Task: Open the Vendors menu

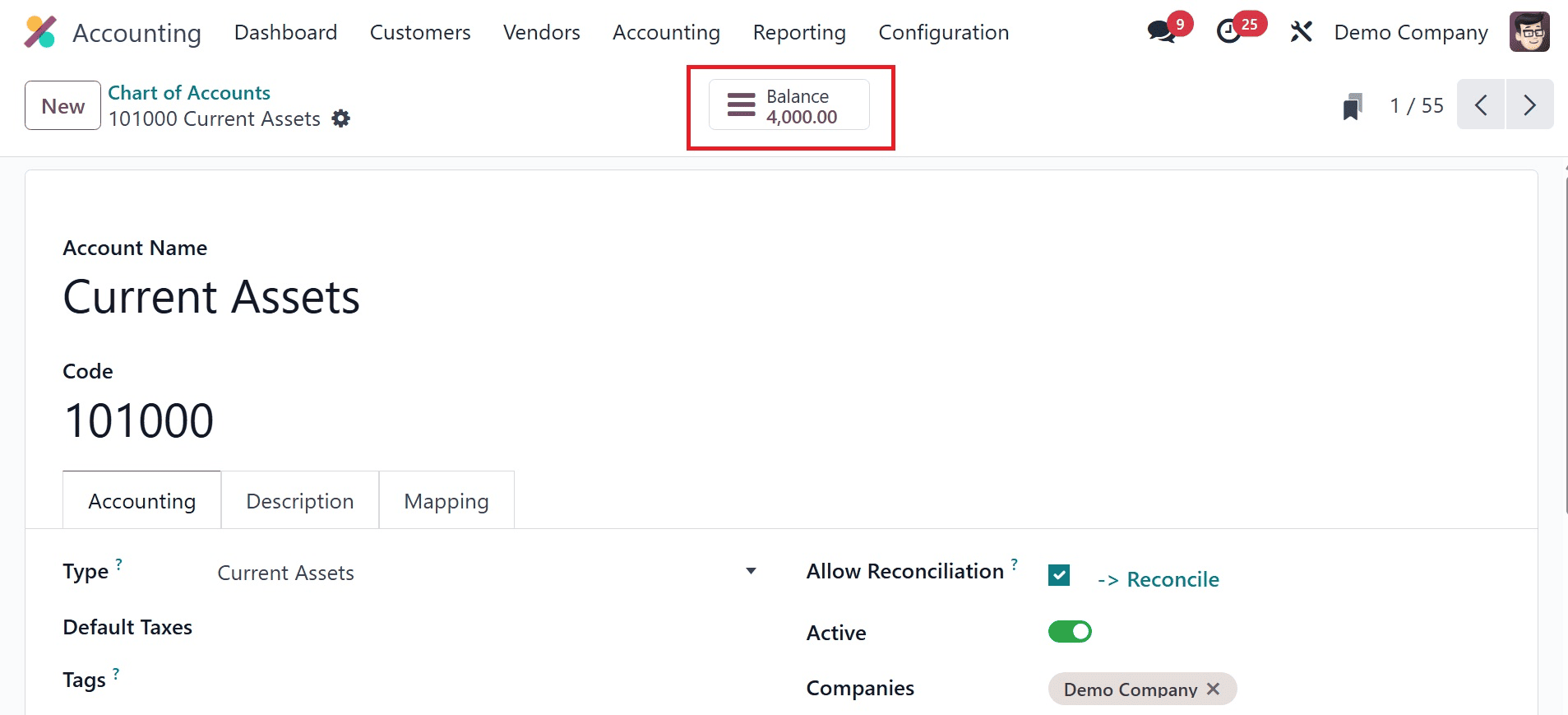Action: [x=542, y=32]
